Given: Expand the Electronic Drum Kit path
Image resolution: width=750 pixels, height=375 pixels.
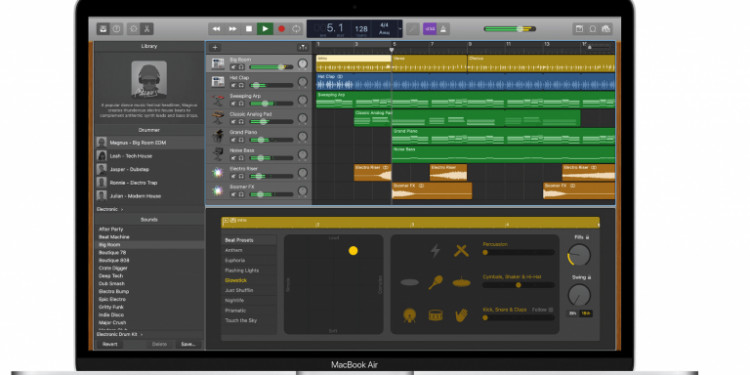Looking at the screenshot, I should [120, 334].
